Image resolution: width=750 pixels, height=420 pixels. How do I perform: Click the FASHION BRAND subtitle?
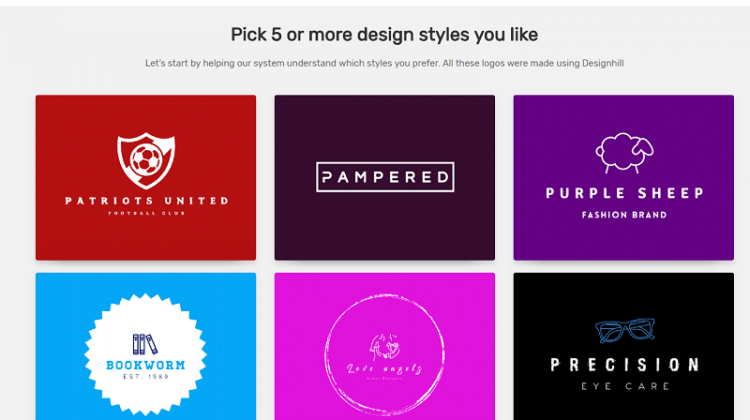click(624, 215)
